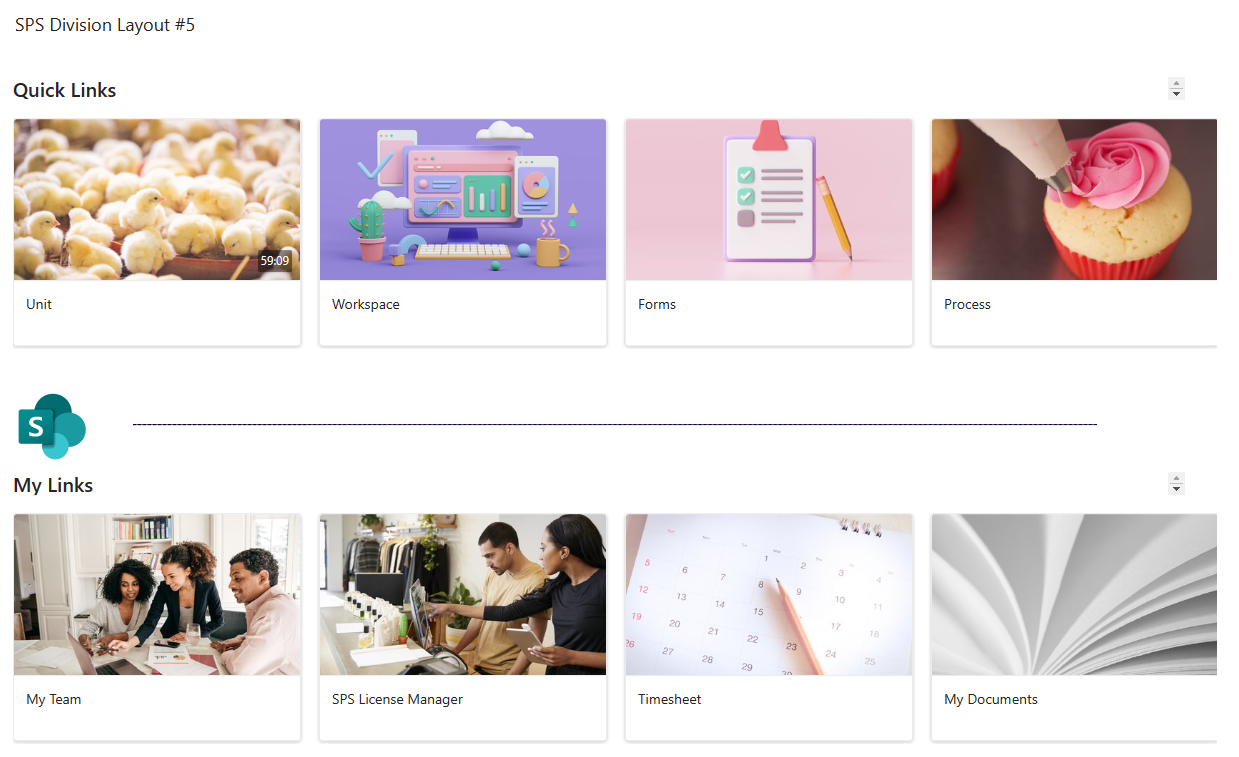Screen dimensions: 1239x757
Task: Click the Workspace link title
Action: pos(366,304)
